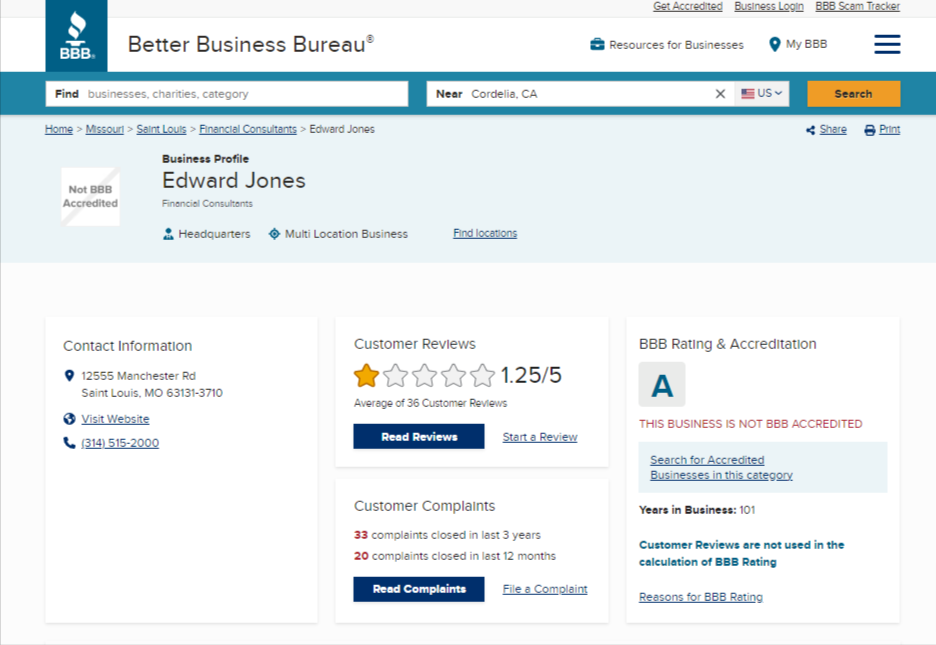Open My BBB menu
The width and height of the screenshot is (936, 645).
pos(798,44)
